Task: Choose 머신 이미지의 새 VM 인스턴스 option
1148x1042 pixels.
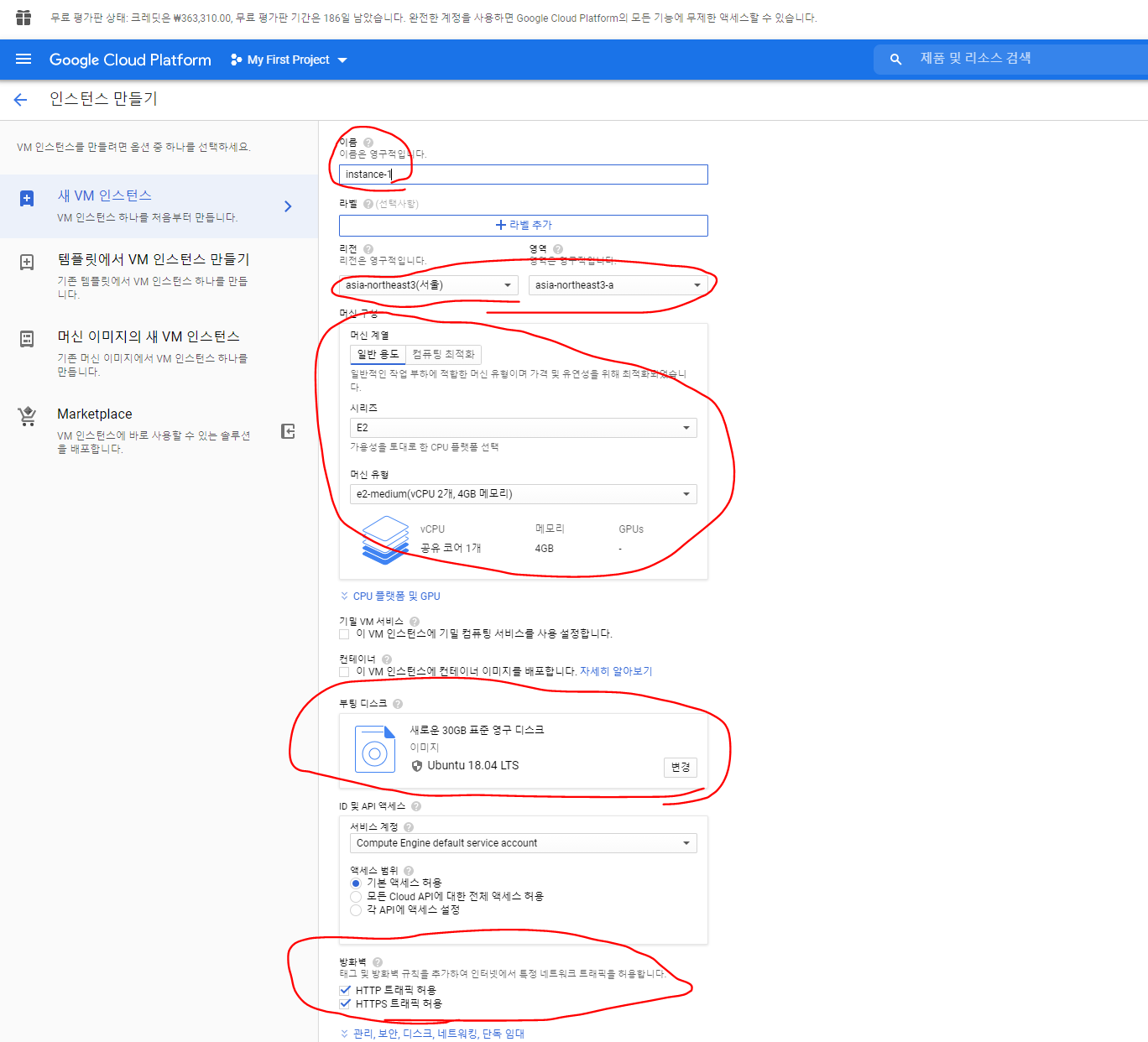Action: coord(159,353)
